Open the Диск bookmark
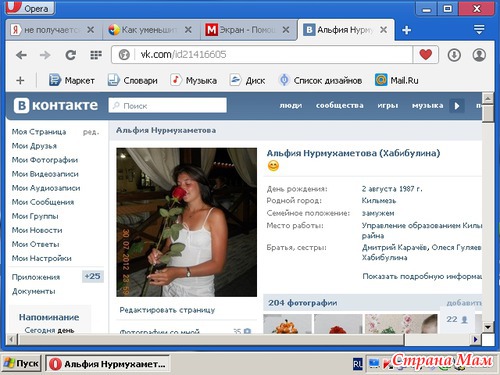Image resolution: width=500 pixels, height=375 pixels. [x=247, y=80]
